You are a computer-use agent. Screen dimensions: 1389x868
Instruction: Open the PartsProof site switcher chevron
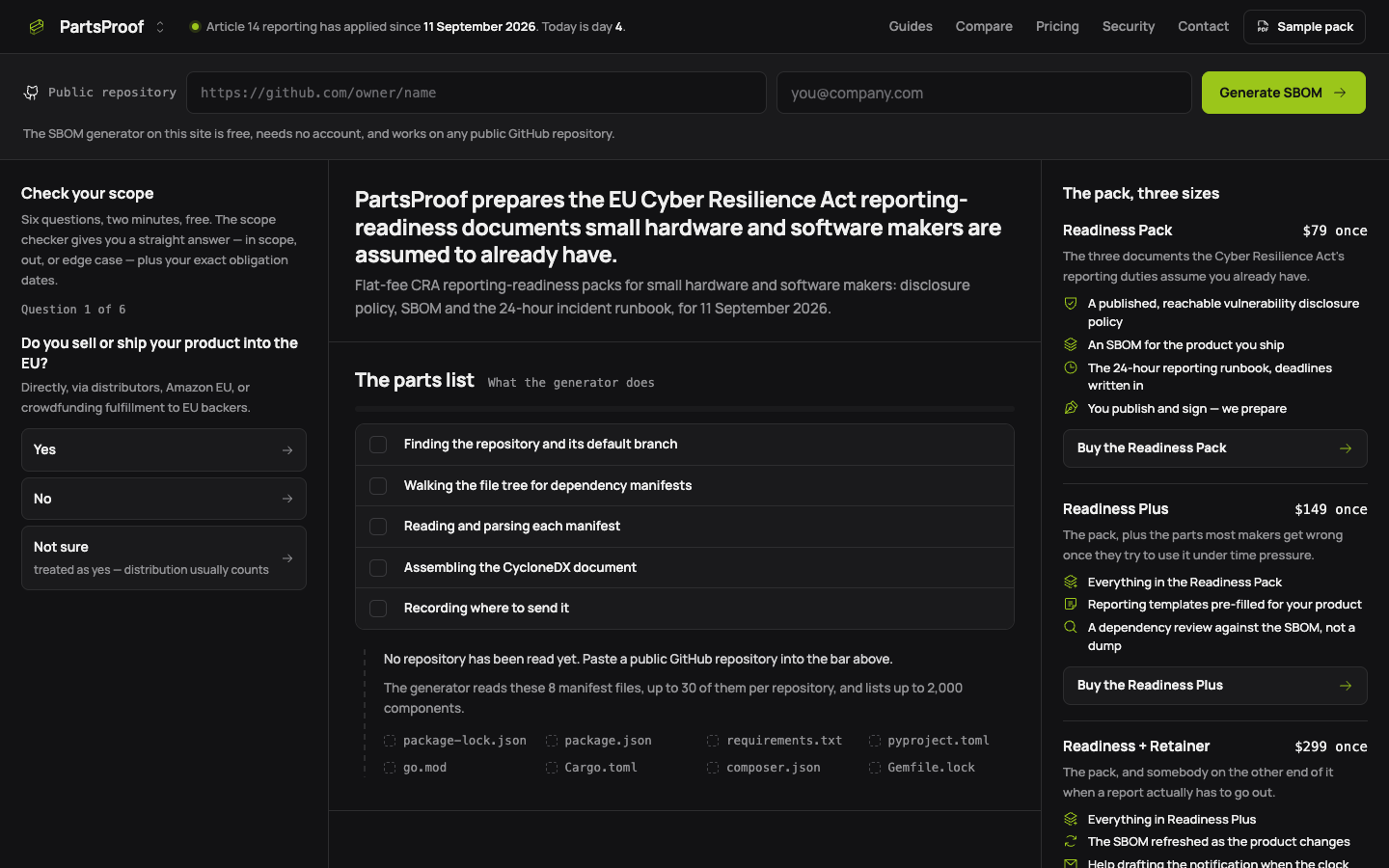click(x=160, y=27)
